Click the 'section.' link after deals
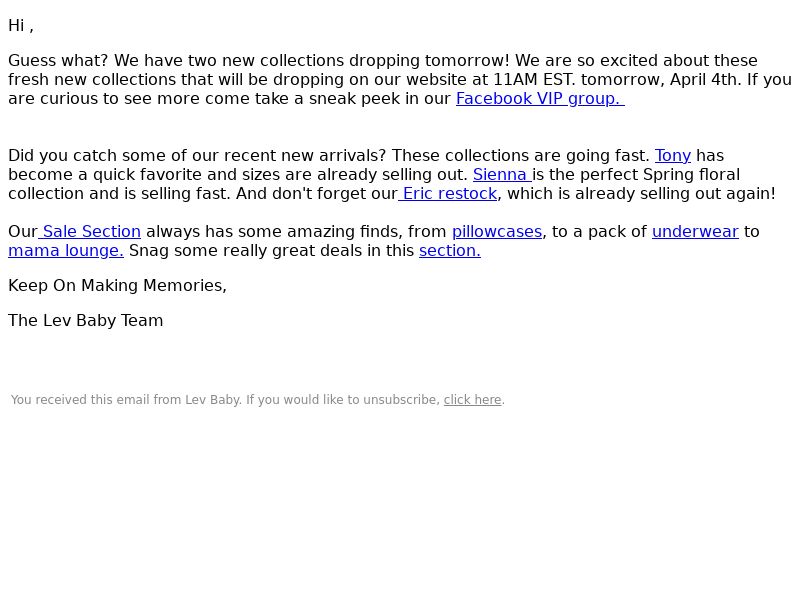This screenshot has width=800, height=600. (449, 251)
